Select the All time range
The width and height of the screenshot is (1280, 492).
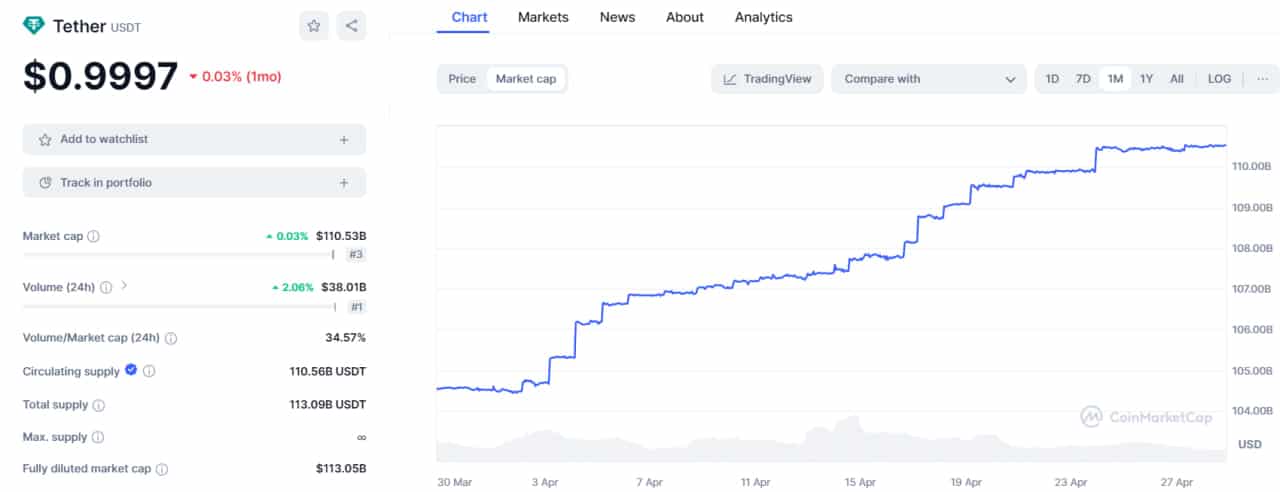point(1177,79)
